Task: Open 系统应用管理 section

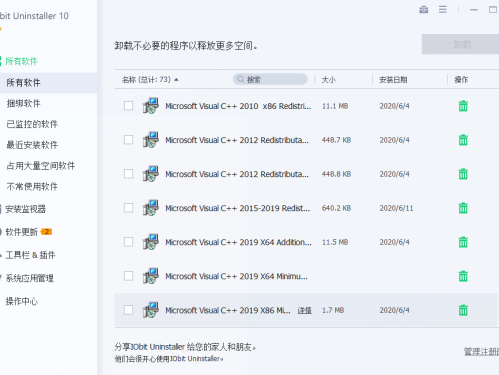Action: point(29,278)
